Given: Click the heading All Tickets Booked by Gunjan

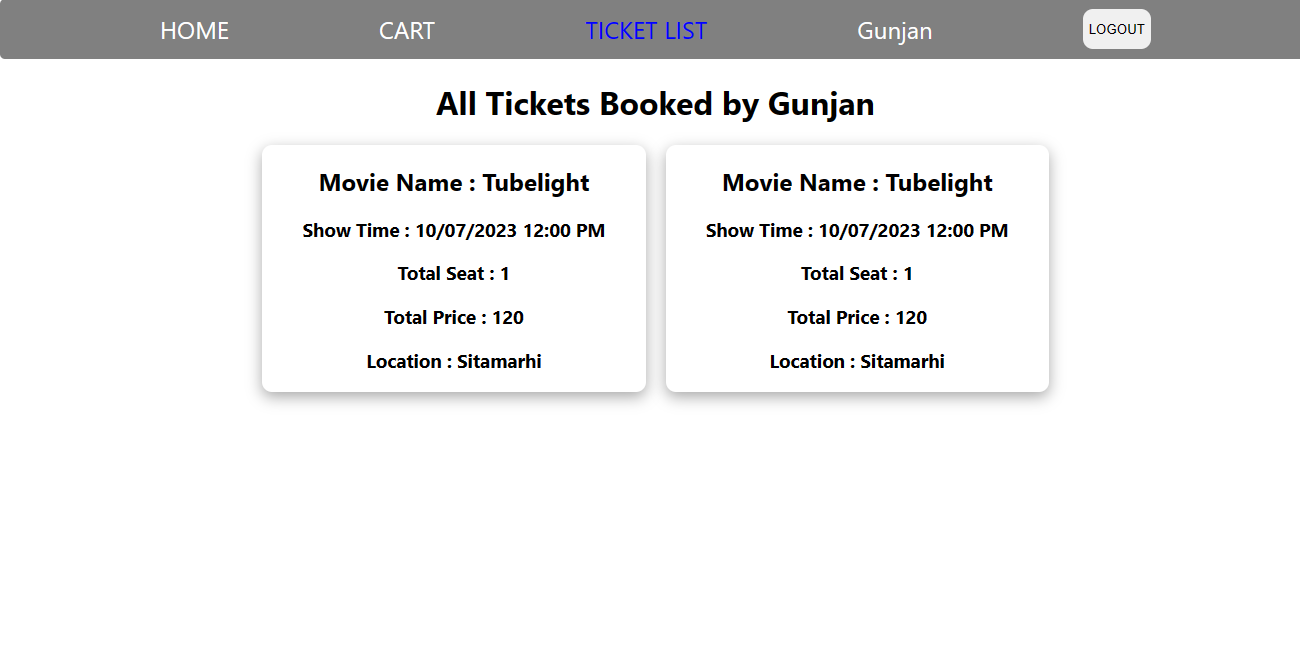Looking at the screenshot, I should tap(654, 103).
